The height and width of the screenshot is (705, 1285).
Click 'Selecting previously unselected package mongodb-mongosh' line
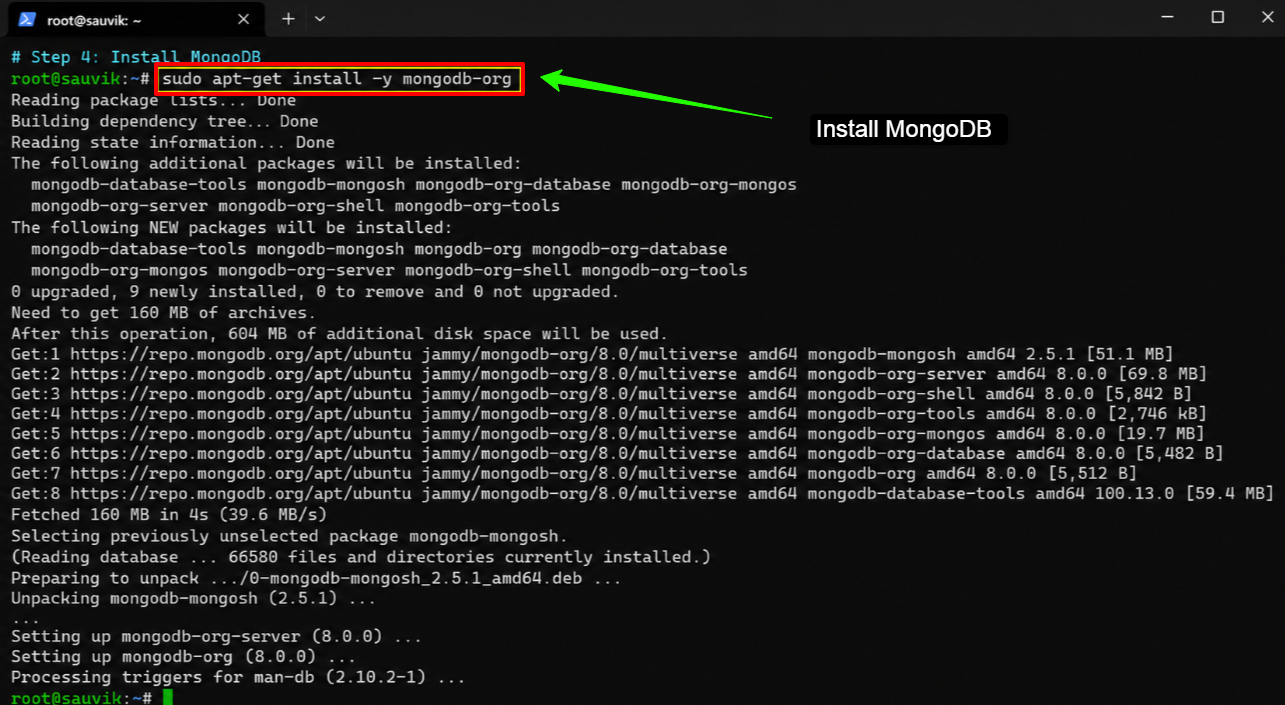point(289,536)
